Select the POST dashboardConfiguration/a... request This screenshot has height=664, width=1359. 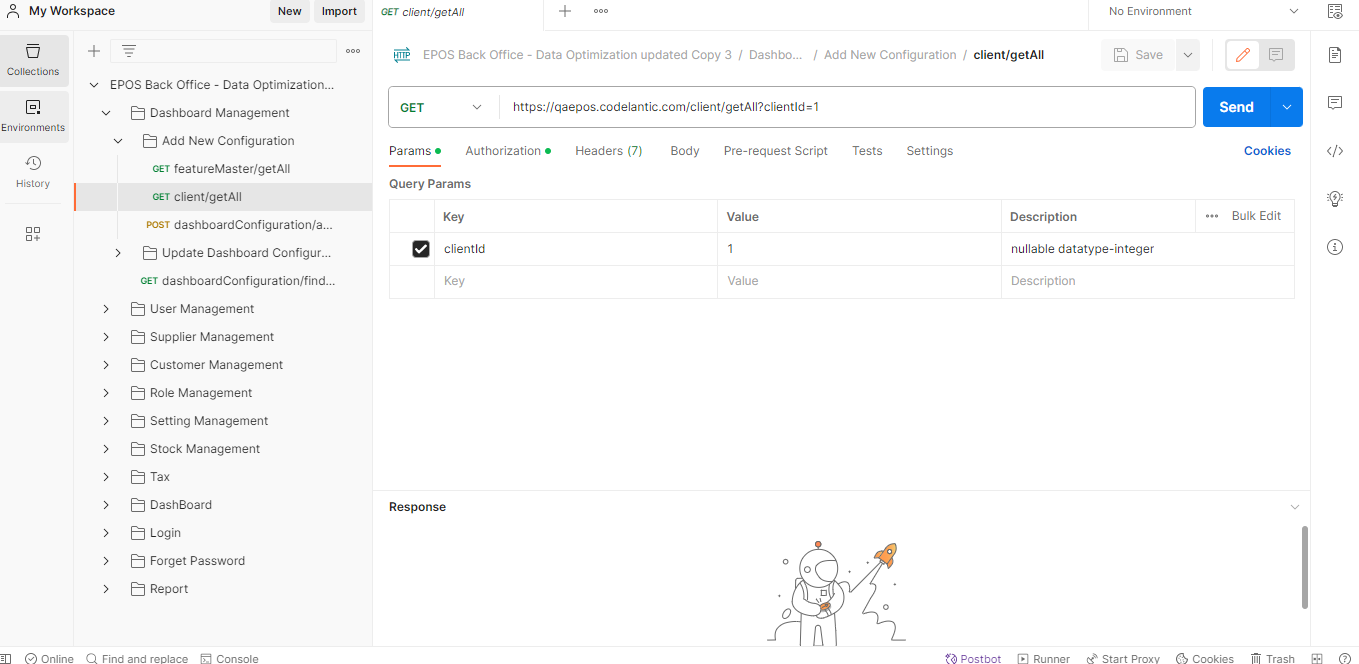click(239, 225)
